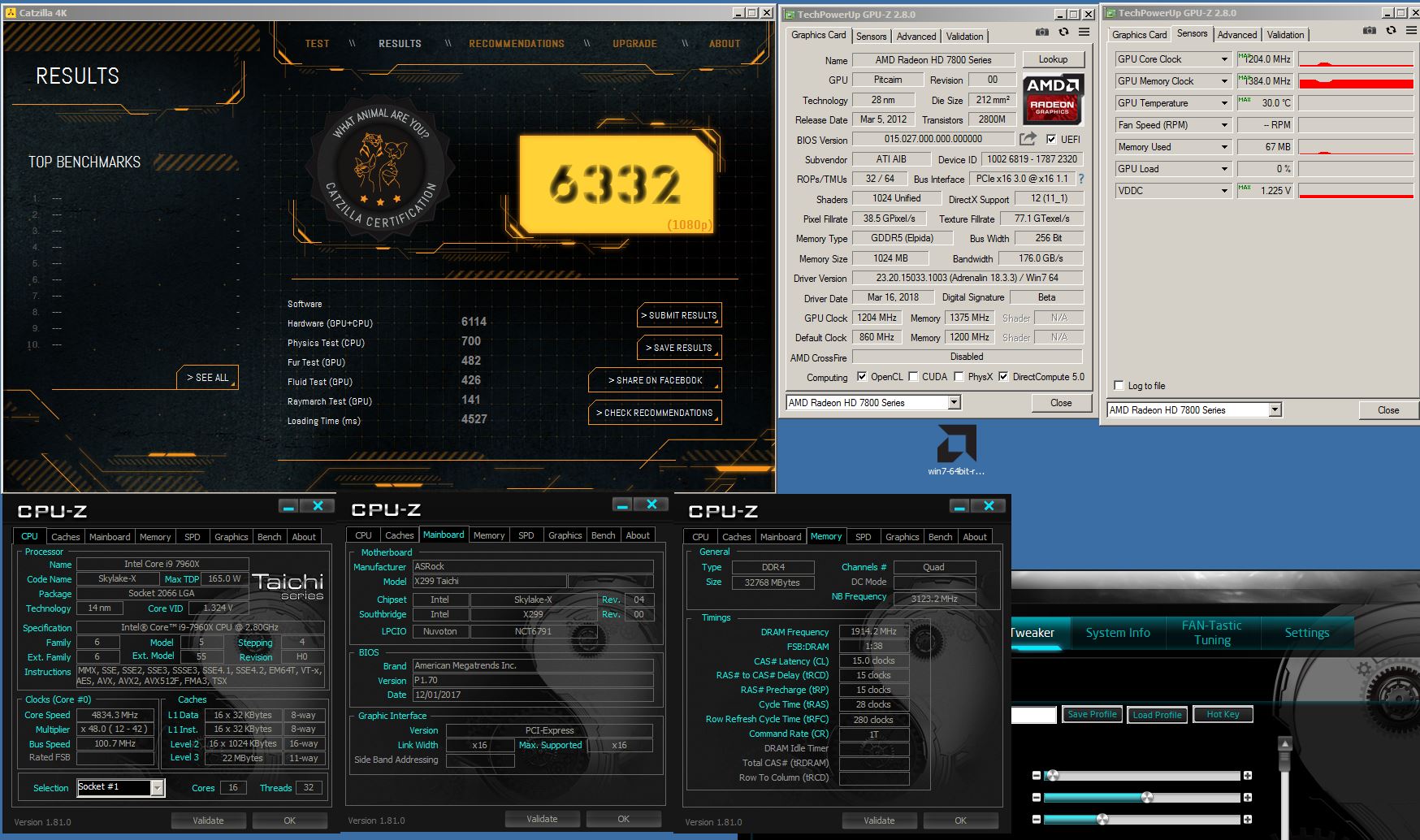Open the Advanced tab in the GPU-Z Graphics Card window
The image size is (1420, 840).
(x=916, y=36)
